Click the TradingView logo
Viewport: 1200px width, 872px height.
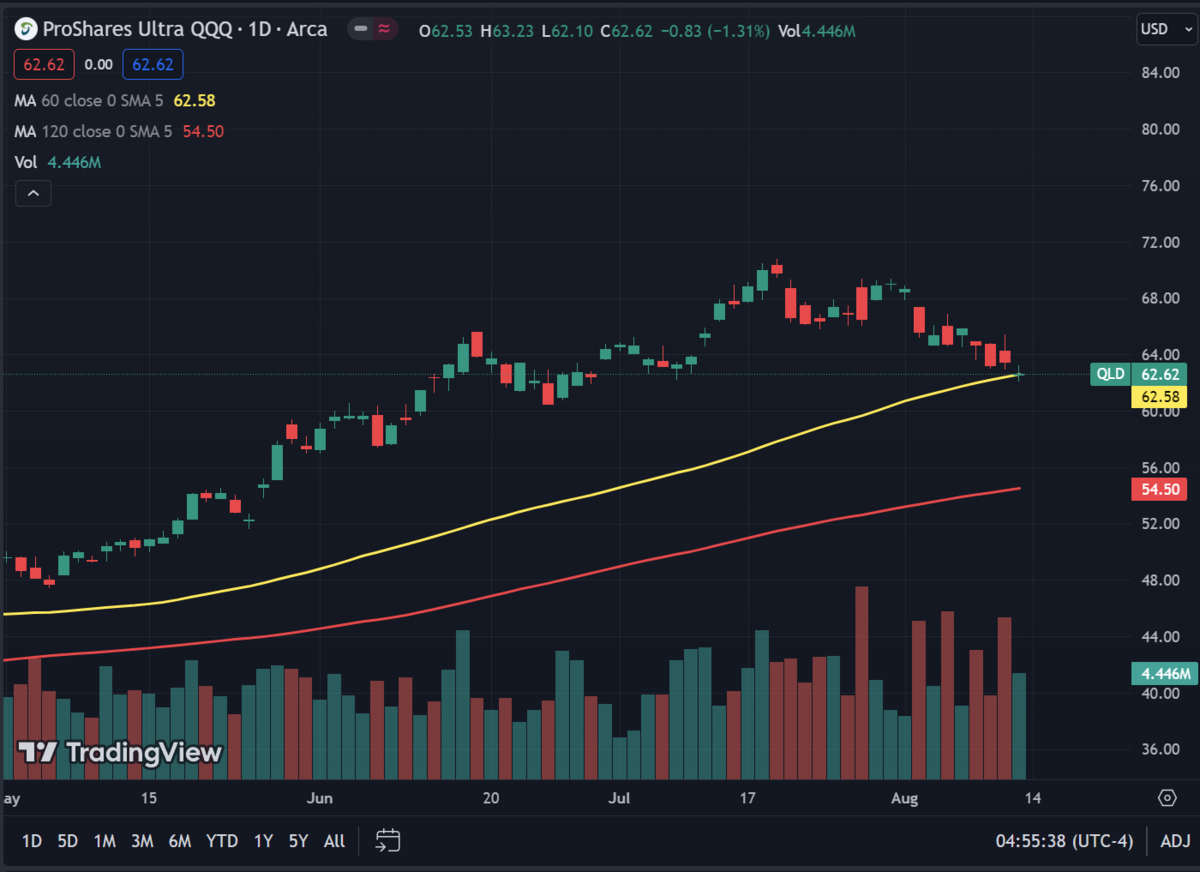point(119,753)
